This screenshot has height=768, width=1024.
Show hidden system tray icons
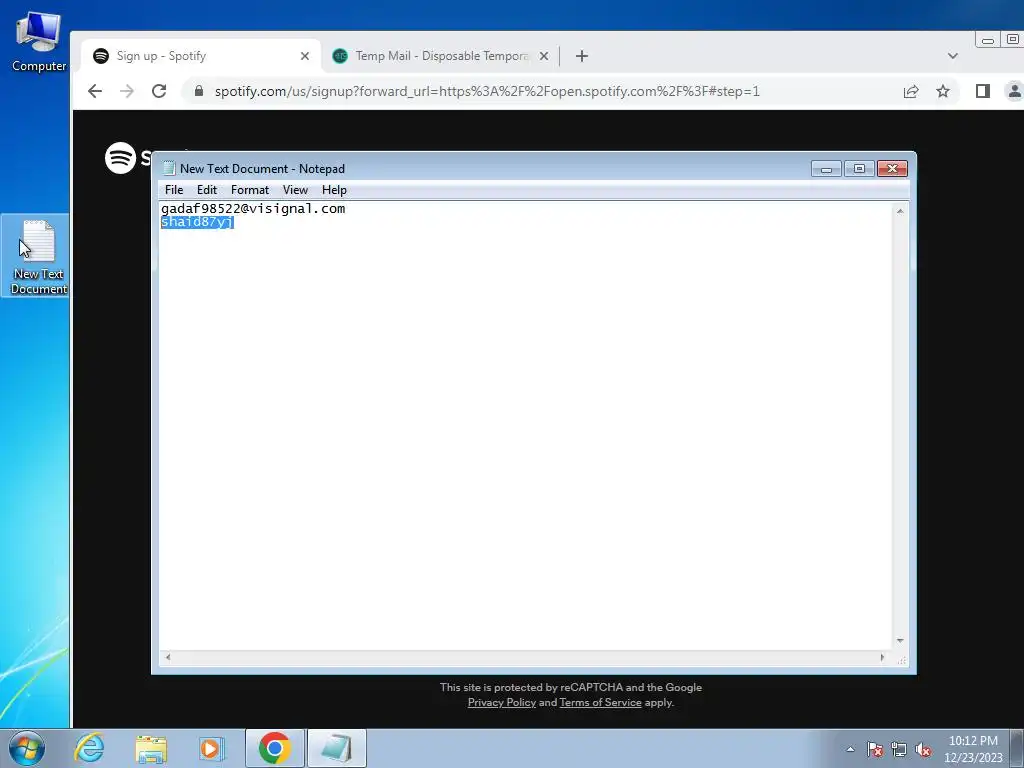click(850, 749)
